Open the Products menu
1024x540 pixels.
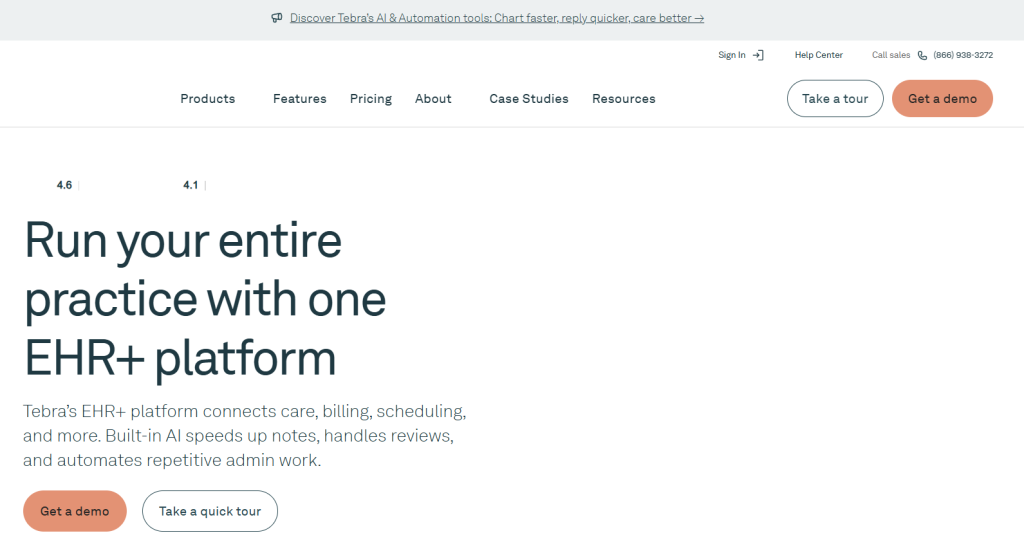pos(208,99)
